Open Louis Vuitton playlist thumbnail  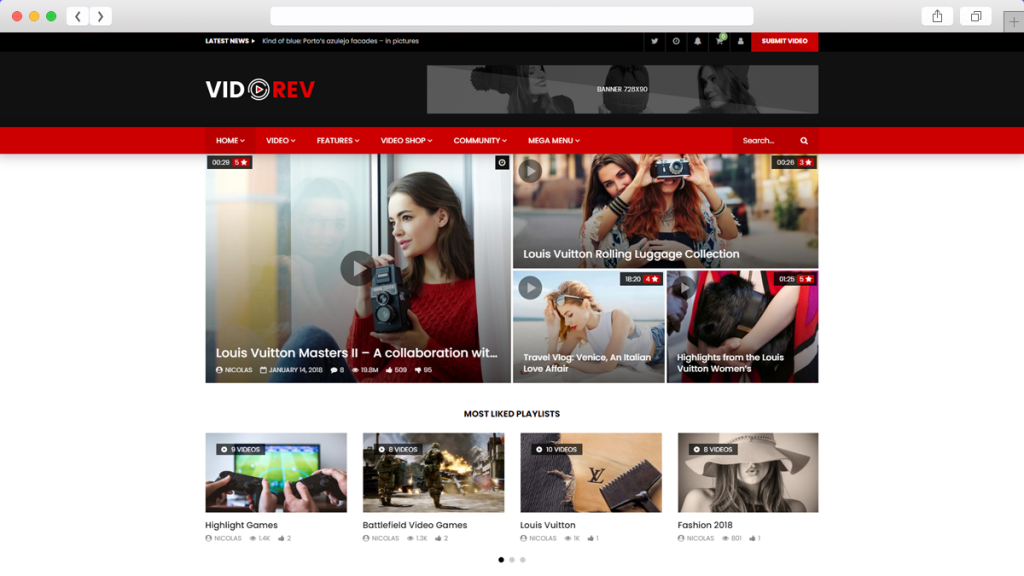(x=591, y=473)
